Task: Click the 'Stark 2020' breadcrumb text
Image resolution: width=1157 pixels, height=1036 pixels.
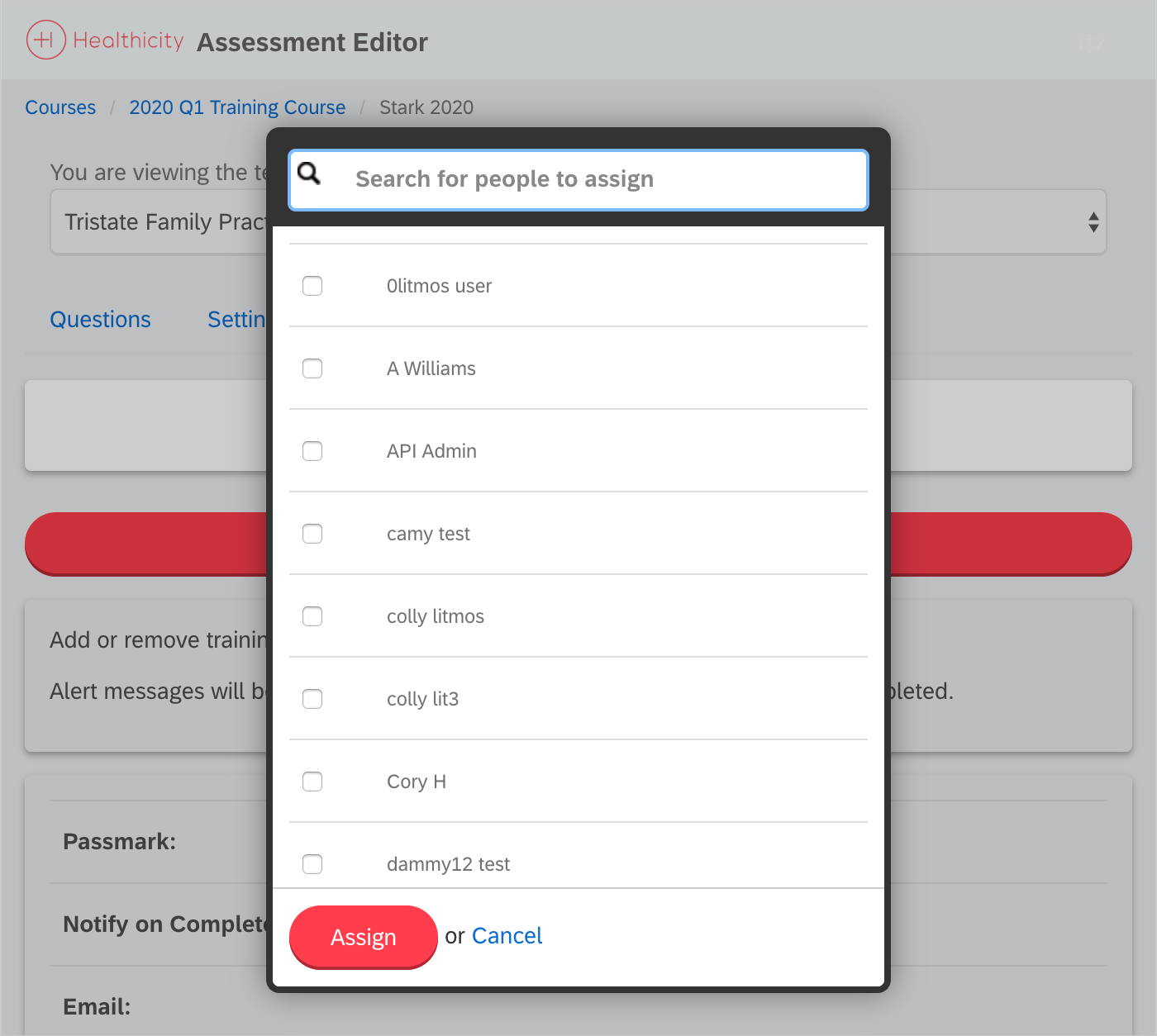Action: [426, 107]
